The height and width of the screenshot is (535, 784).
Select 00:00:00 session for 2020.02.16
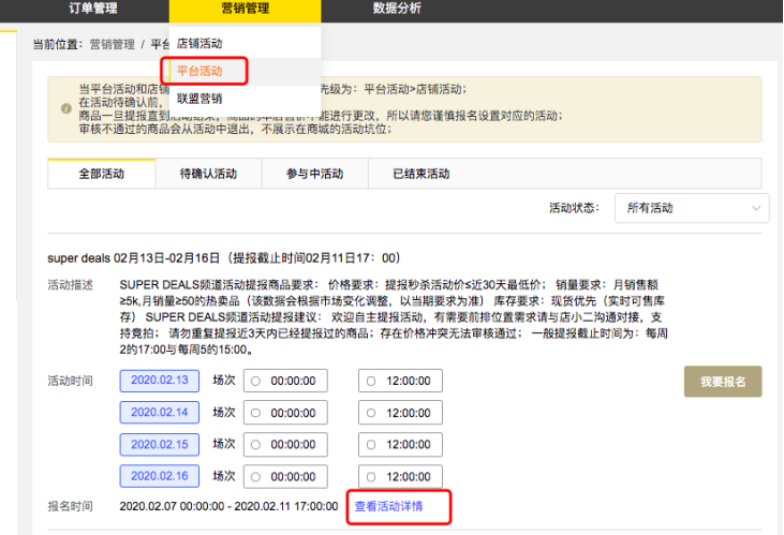coord(286,476)
